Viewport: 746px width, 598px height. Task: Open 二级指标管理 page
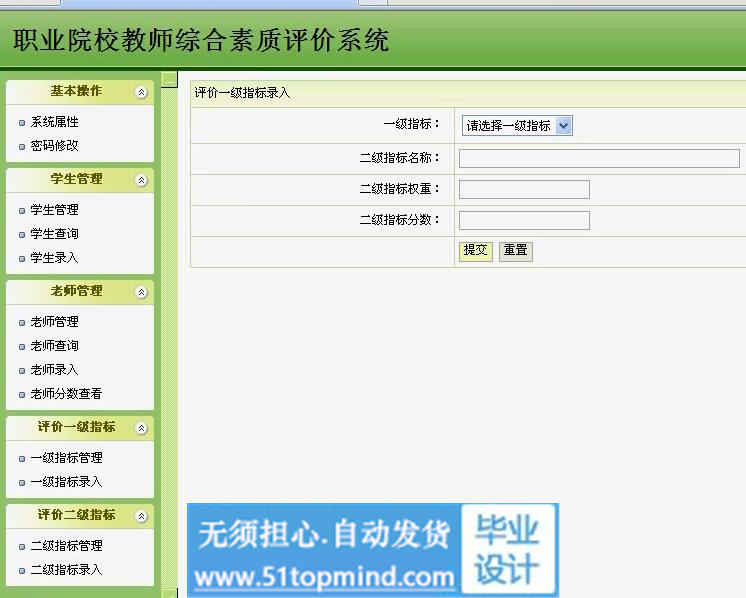pyautogui.click(x=67, y=546)
